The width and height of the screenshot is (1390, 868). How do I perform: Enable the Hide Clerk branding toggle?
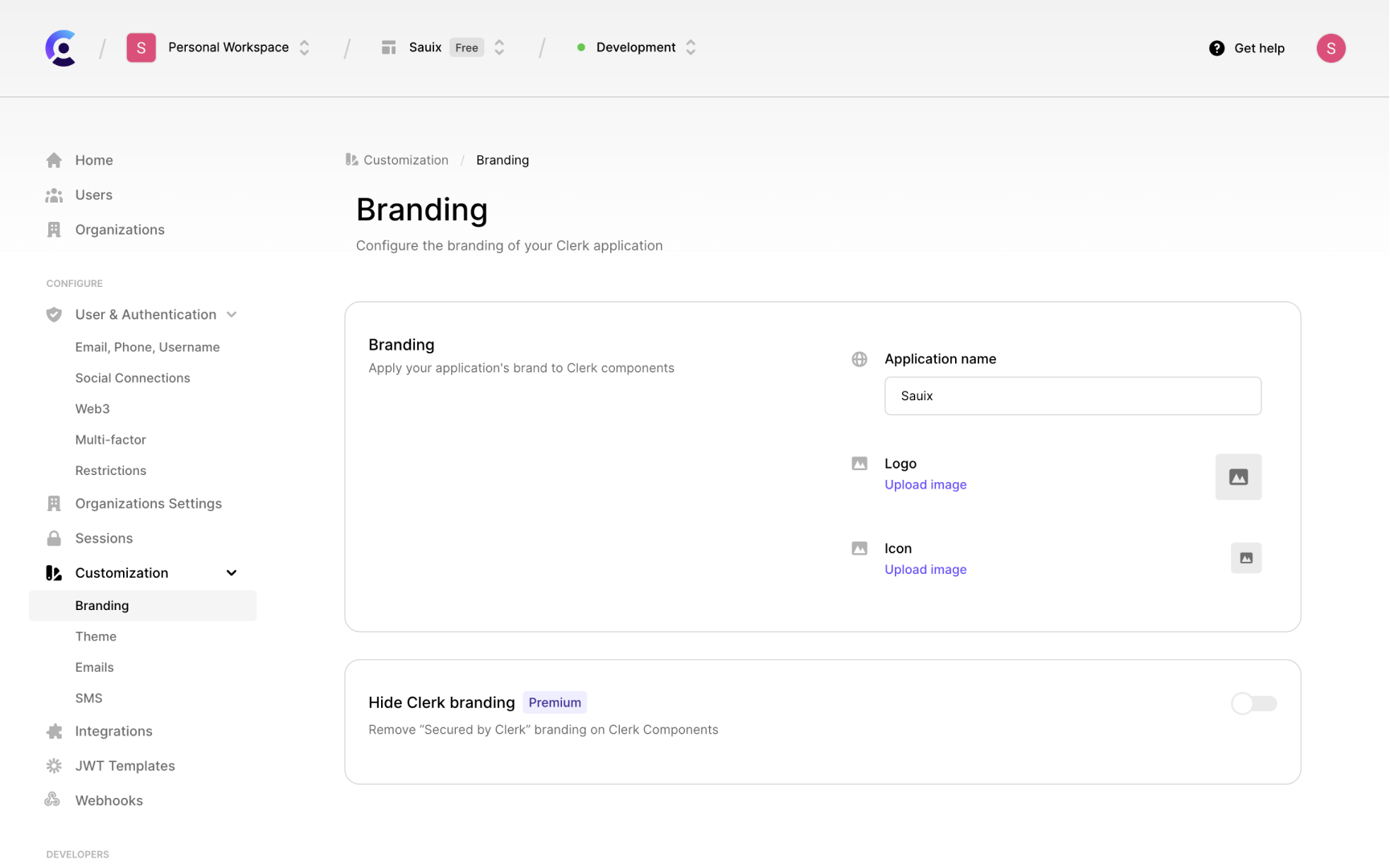[x=1253, y=703]
